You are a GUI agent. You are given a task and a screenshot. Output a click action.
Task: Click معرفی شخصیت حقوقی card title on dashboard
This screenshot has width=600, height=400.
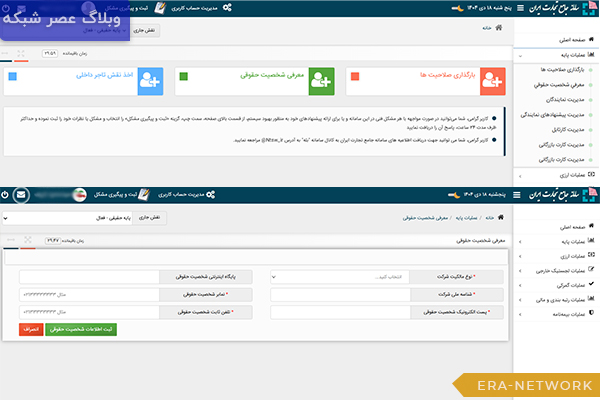(x=272, y=75)
